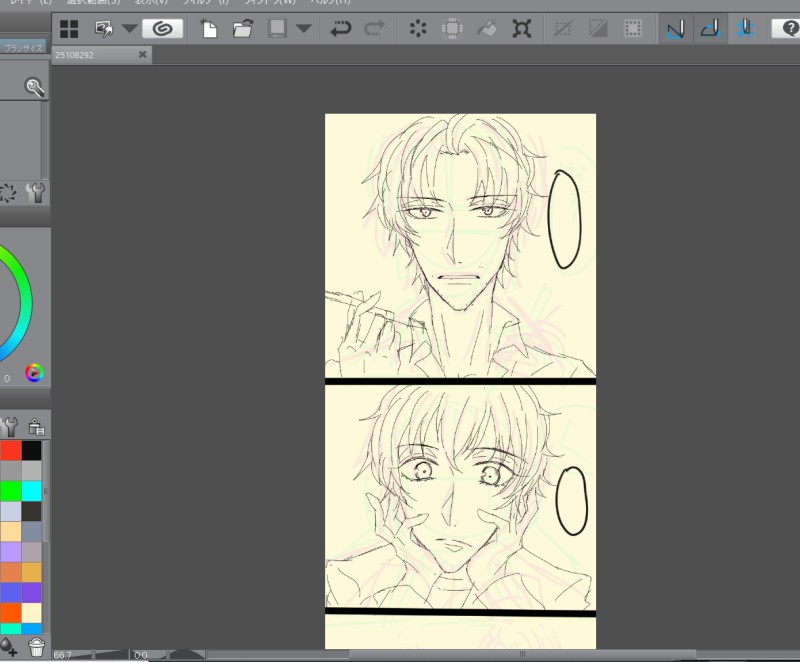Close the 25108292 document tab

click(143, 54)
